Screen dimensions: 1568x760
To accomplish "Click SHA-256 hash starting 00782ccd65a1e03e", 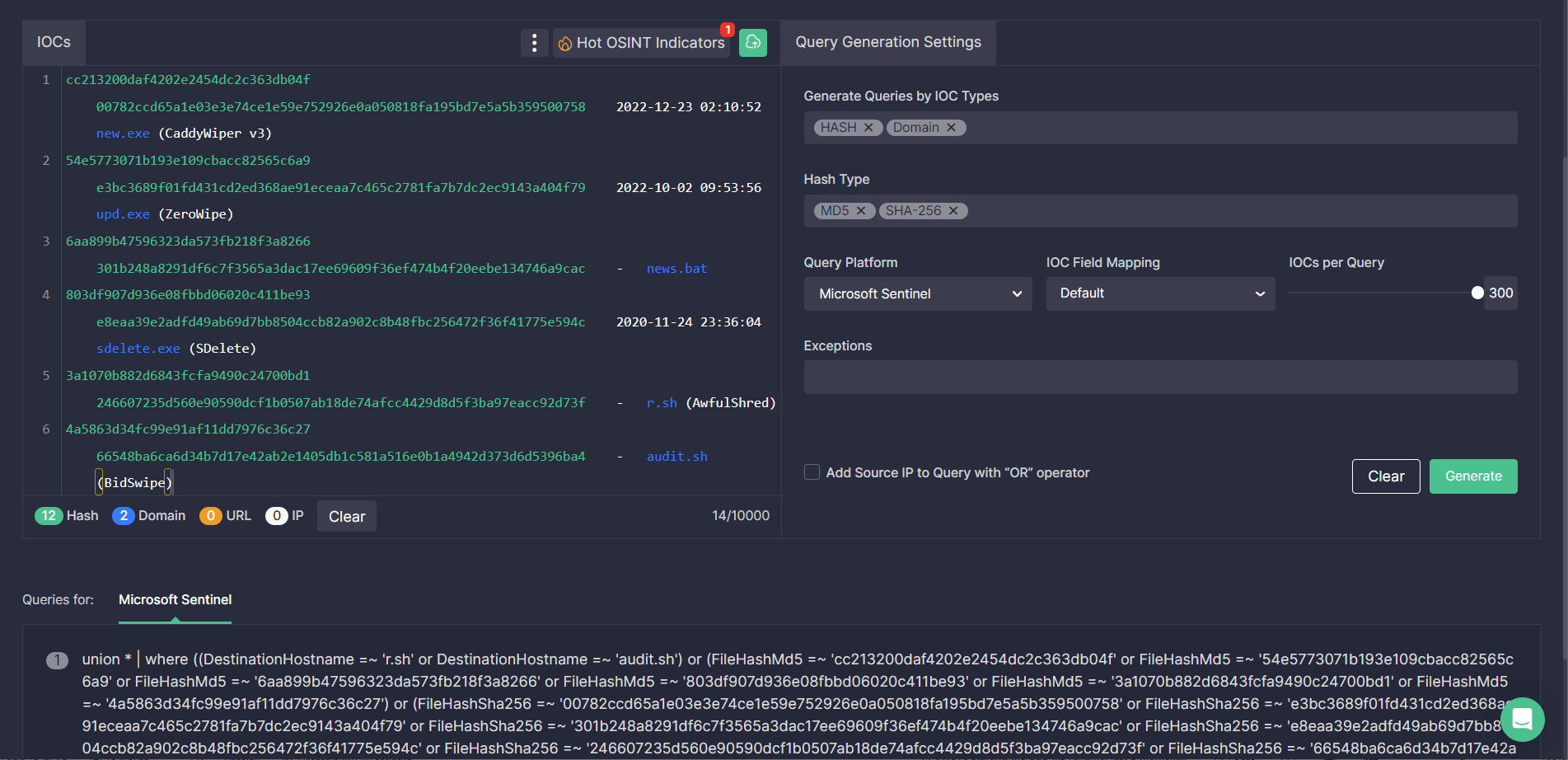I will click(341, 107).
